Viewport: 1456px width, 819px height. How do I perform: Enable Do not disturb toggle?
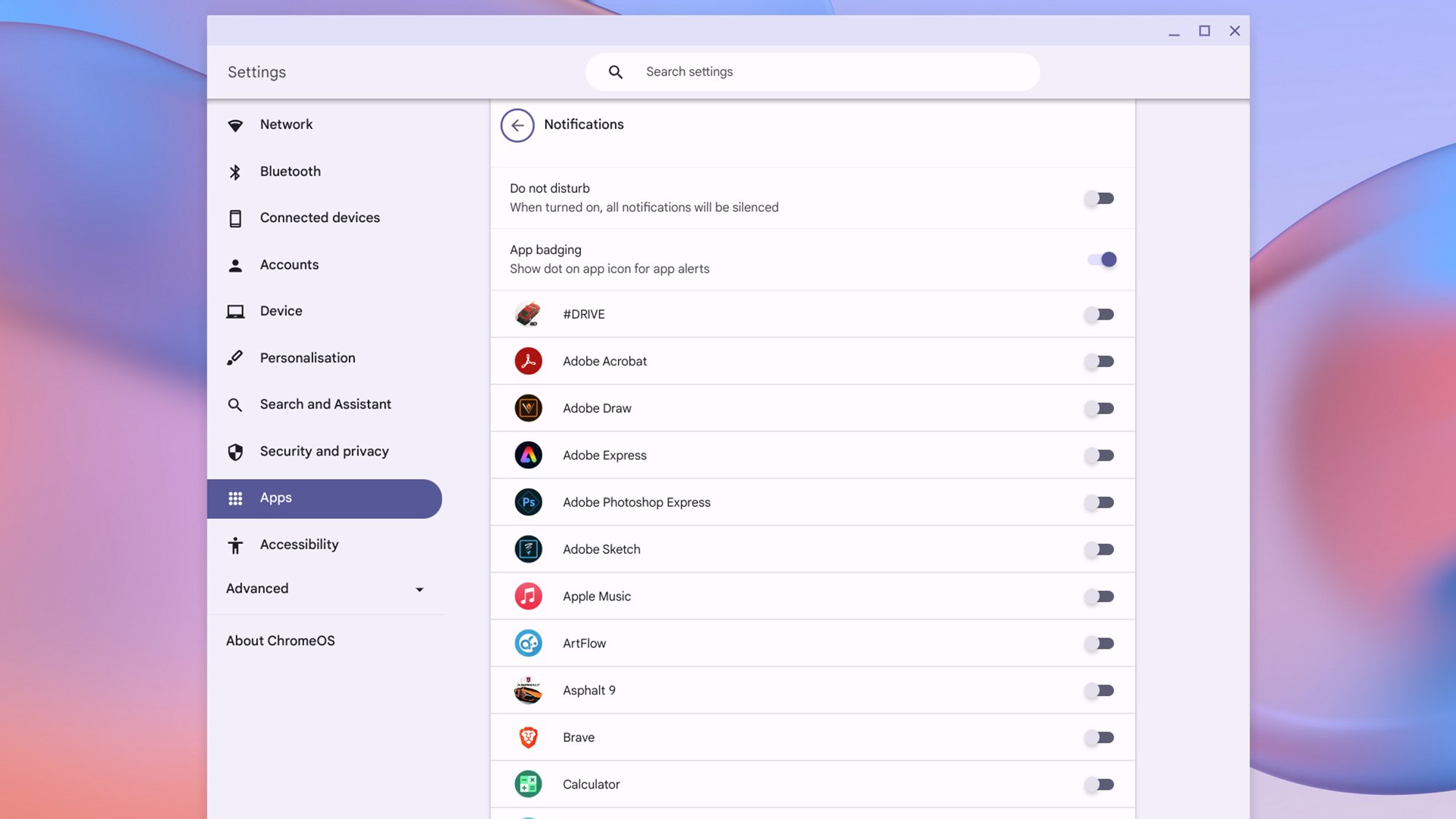[1099, 198]
